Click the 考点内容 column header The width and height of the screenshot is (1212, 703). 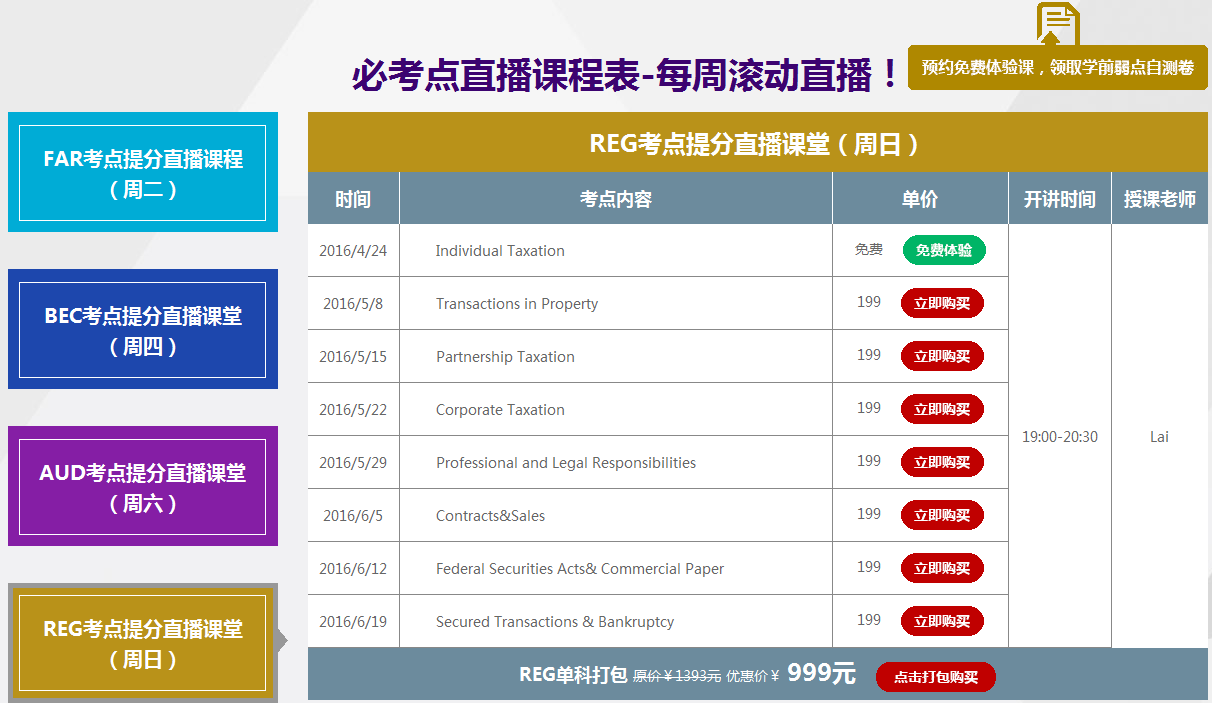pyautogui.click(x=615, y=199)
